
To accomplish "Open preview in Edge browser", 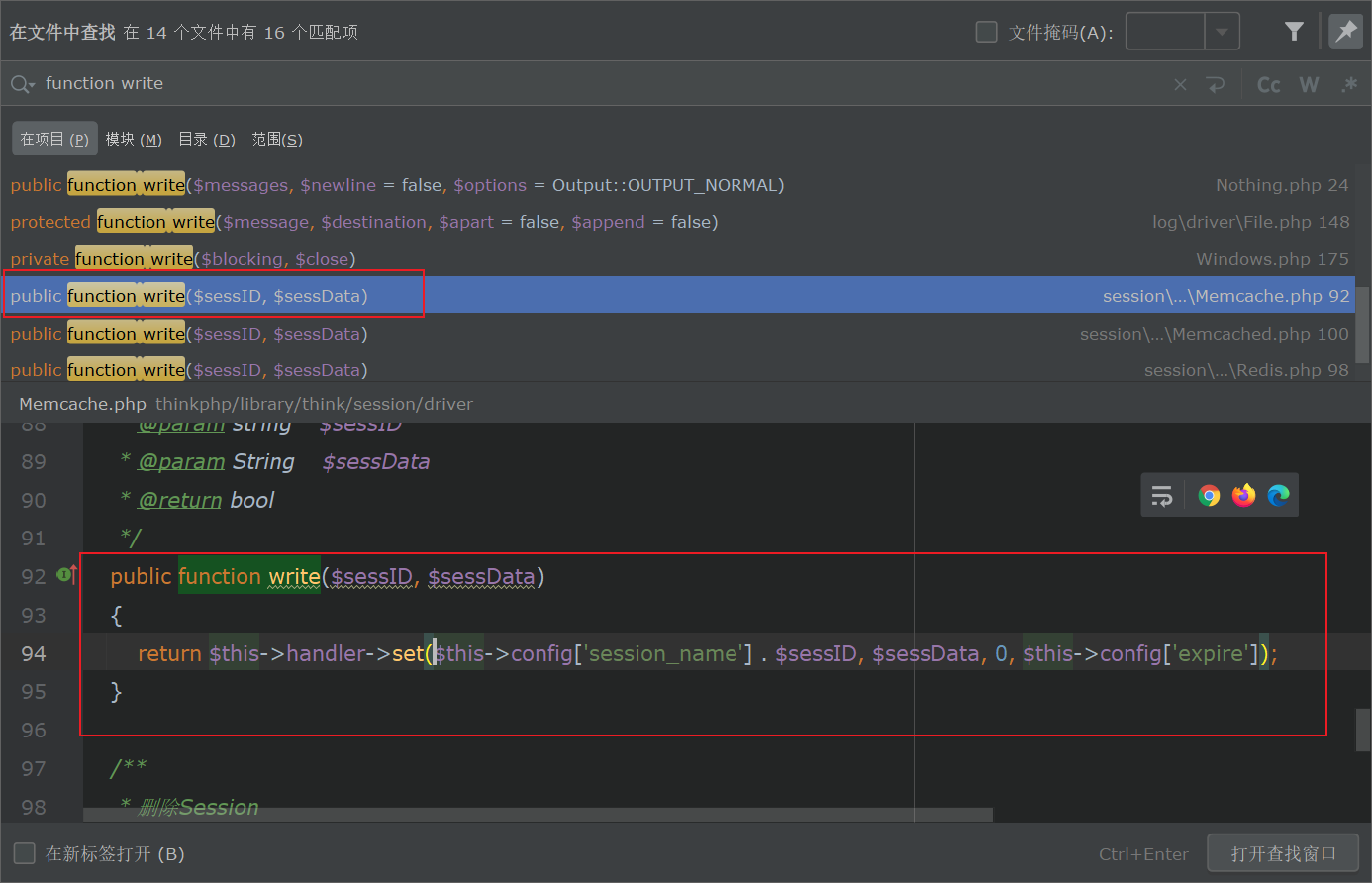I will pos(1278,496).
